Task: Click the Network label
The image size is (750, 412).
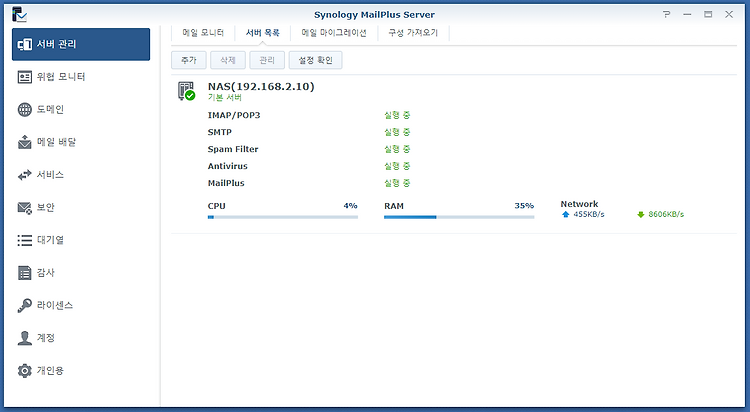Action: pos(579,204)
